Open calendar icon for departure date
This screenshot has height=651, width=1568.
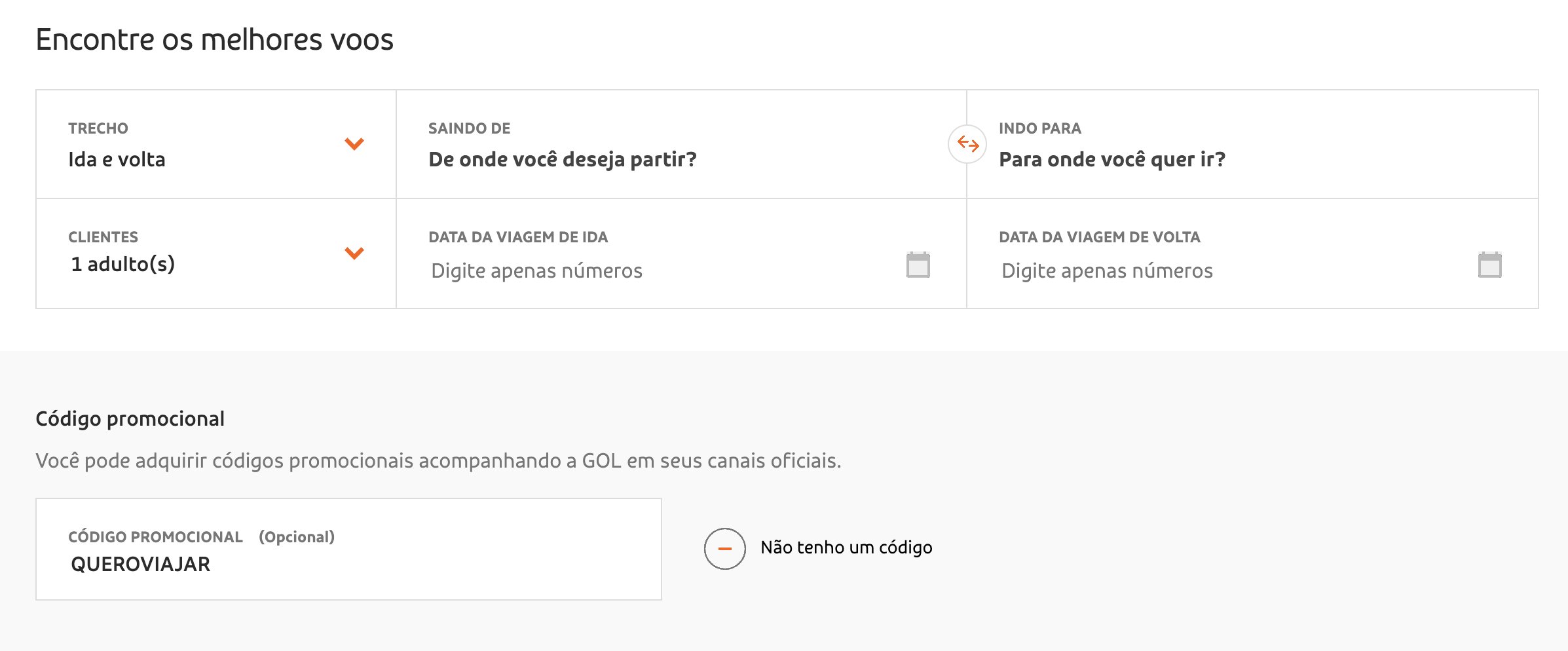pyautogui.click(x=918, y=265)
